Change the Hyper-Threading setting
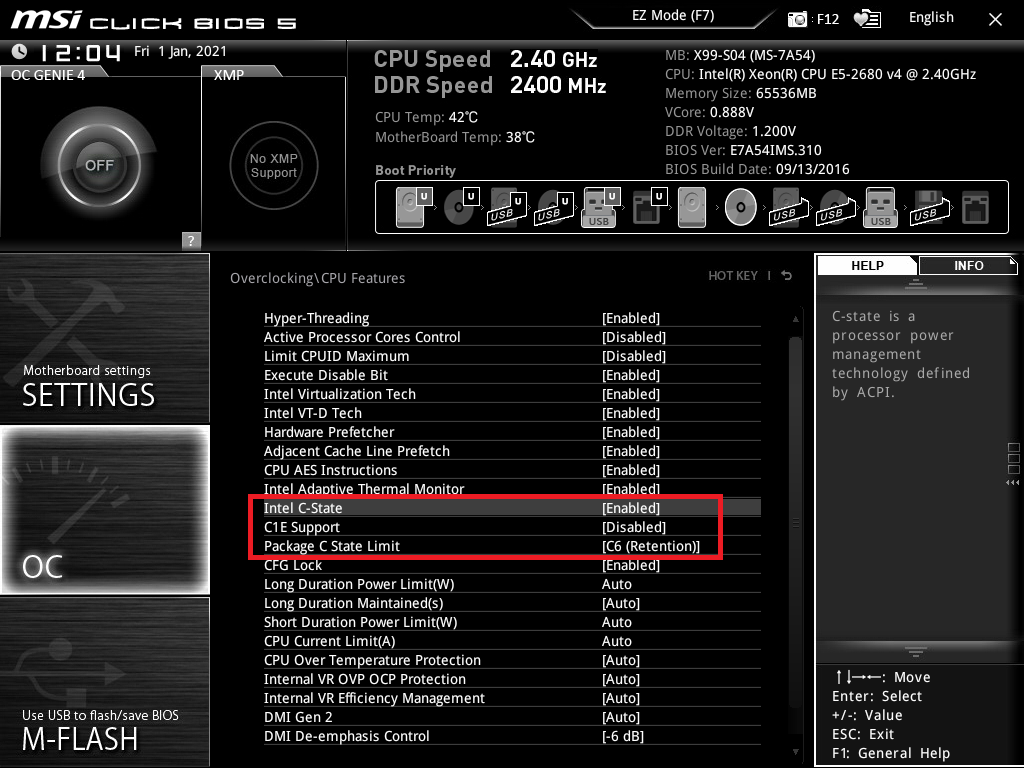1024x768 pixels. (512, 318)
